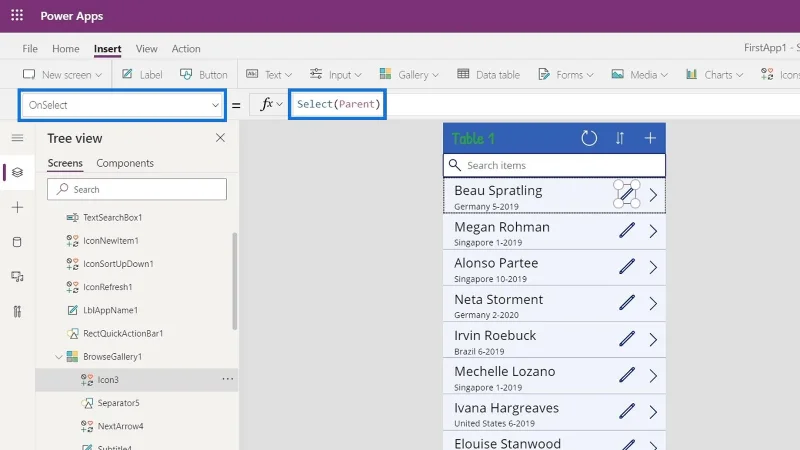Click the next arrow for Irvin Roebuck
The image size is (800, 450).
tap(653, 340)
